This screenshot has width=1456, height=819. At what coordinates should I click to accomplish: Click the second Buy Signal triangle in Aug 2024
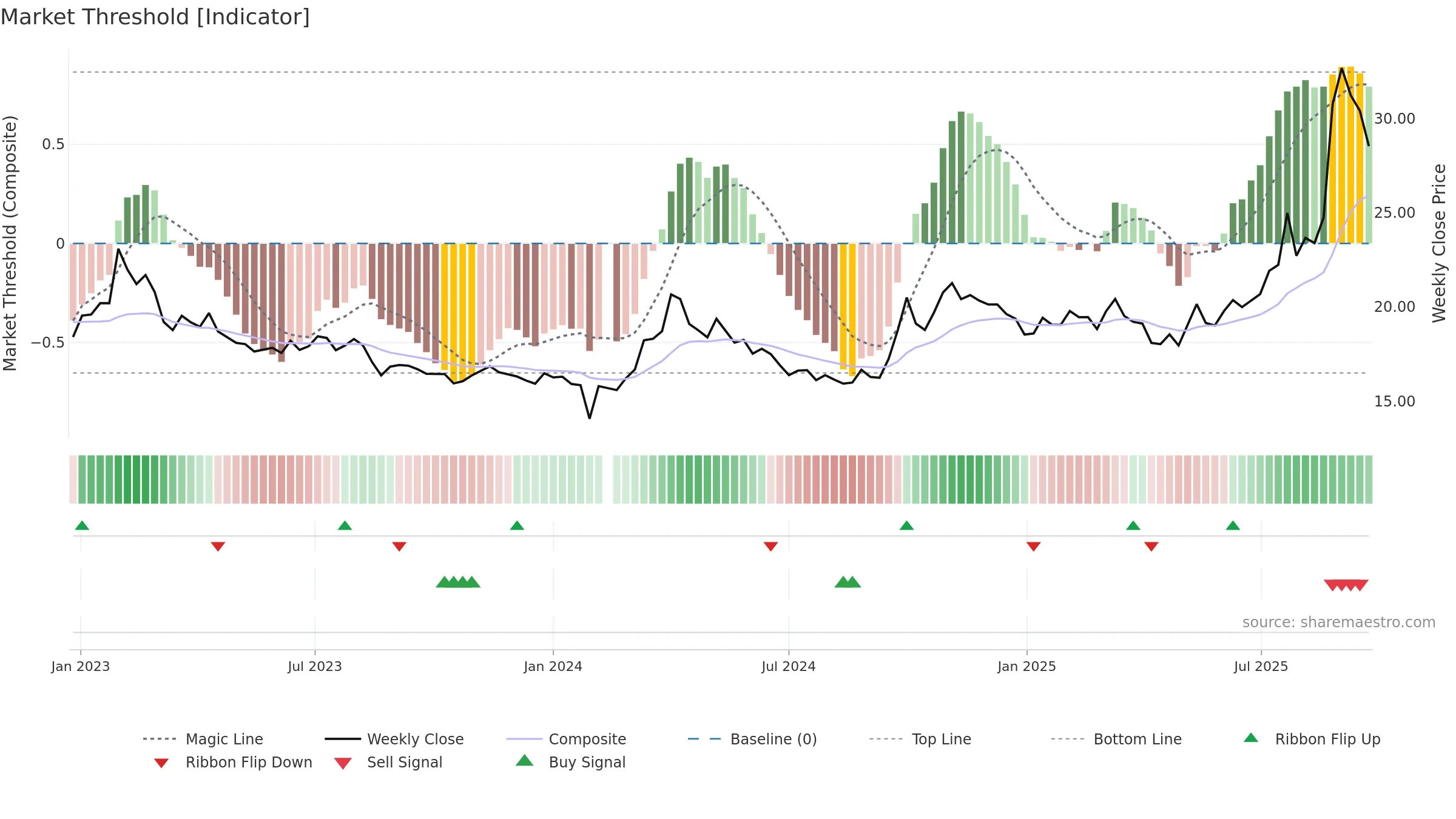(x=852, y=582)
